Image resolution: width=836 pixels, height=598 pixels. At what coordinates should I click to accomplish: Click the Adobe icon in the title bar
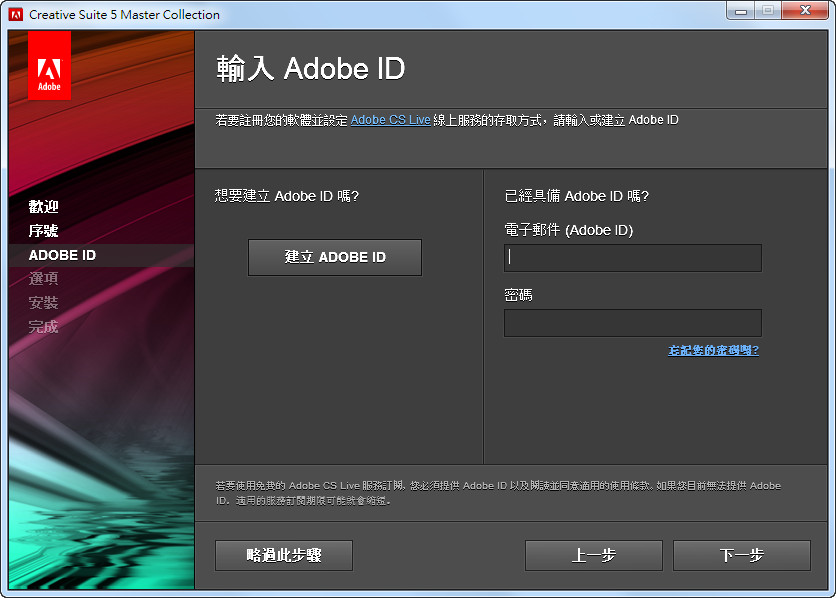tap(16, 14)
